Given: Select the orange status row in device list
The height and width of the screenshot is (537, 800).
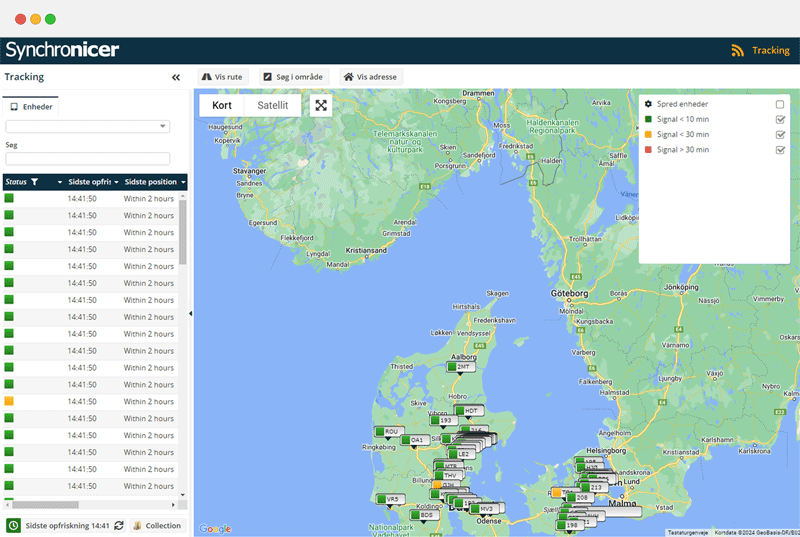Looking at the screenshot, I should (x=90, y=401).
